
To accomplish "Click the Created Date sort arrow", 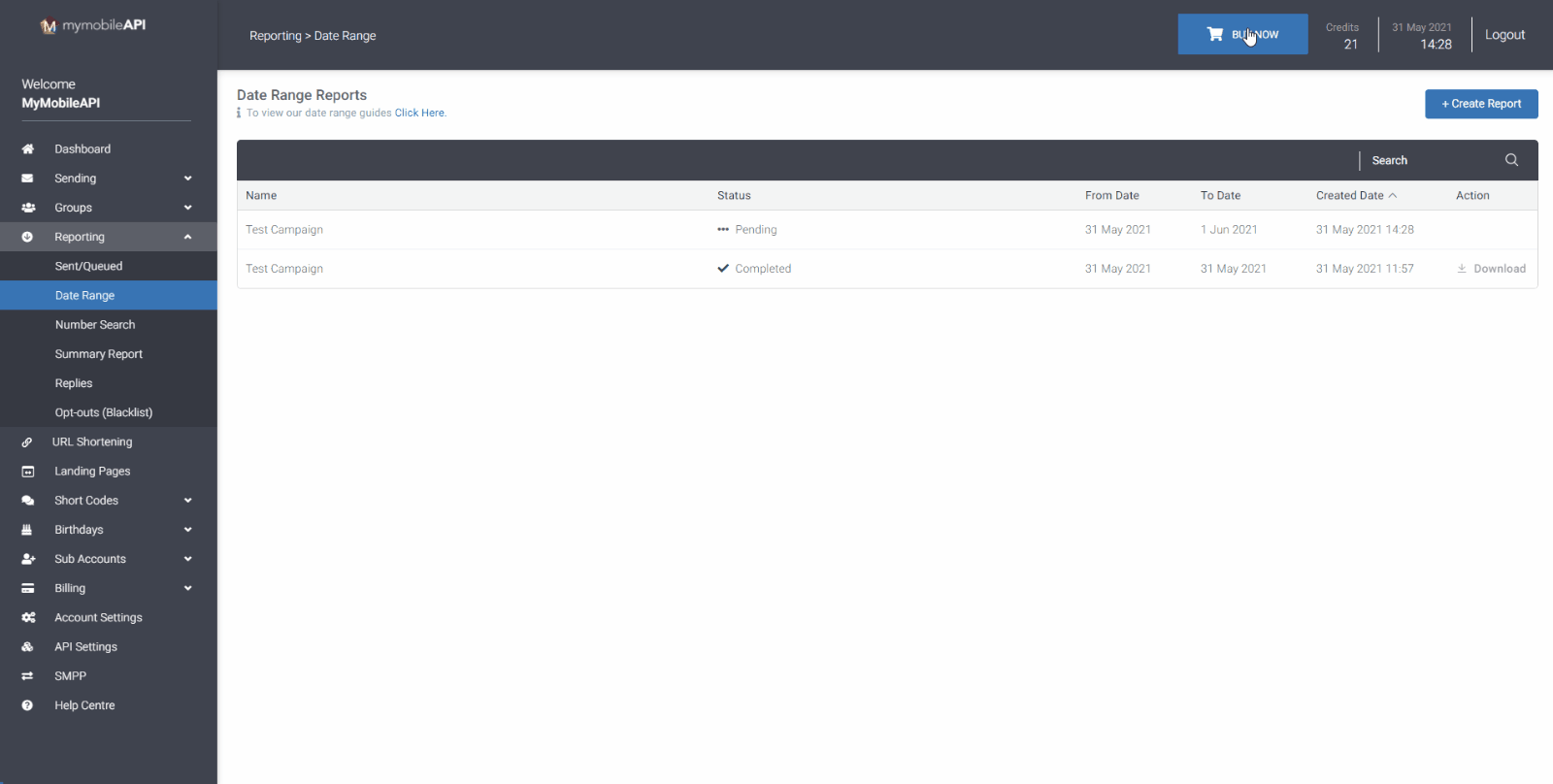I will tap(1393, 196).
